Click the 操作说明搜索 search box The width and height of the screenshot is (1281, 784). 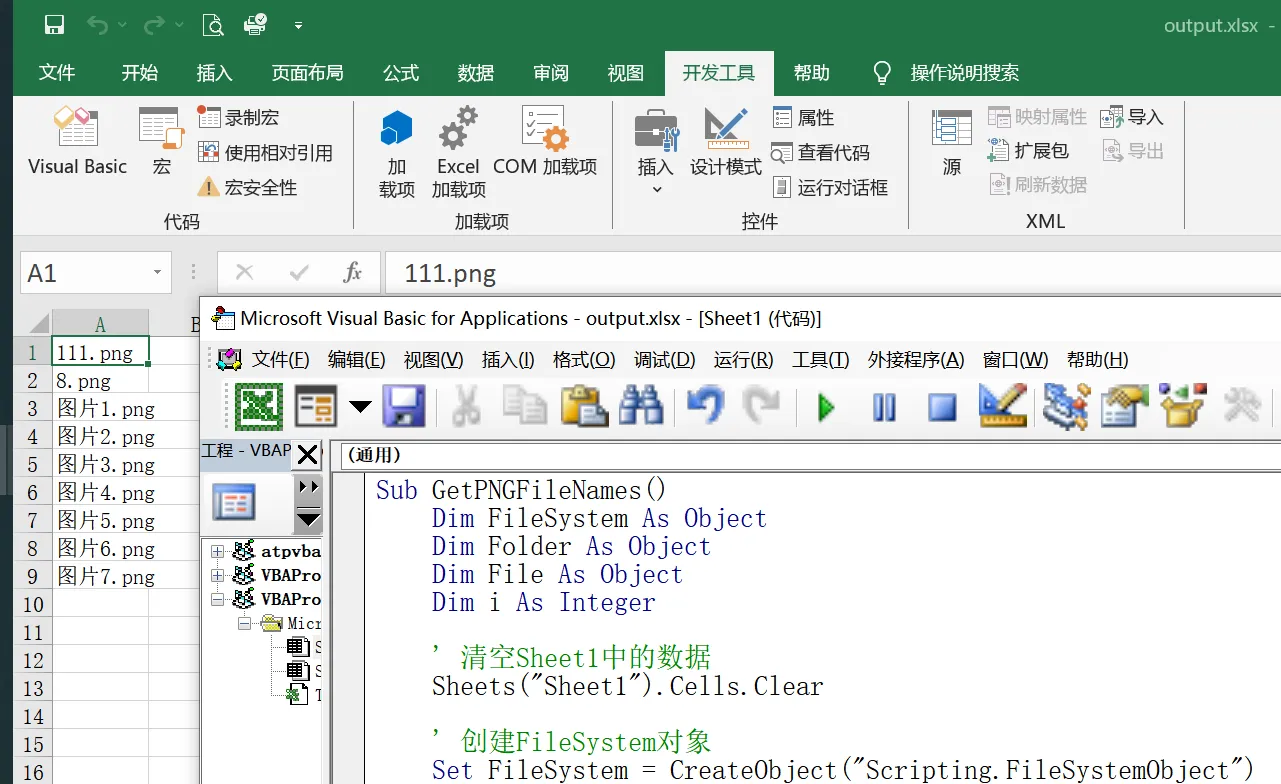pos(946,73)
